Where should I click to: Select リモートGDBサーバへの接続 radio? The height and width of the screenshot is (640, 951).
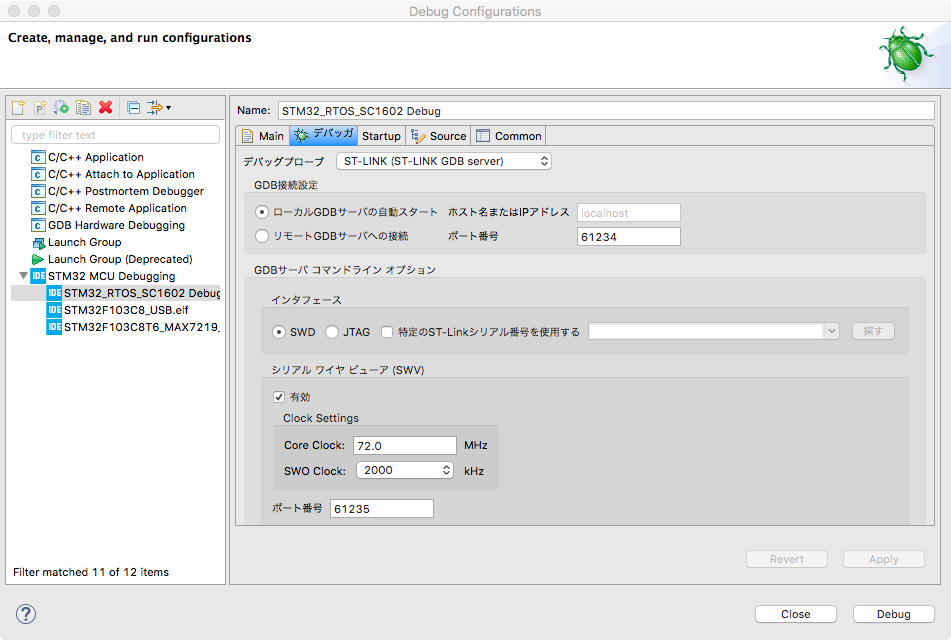[262, 236]
